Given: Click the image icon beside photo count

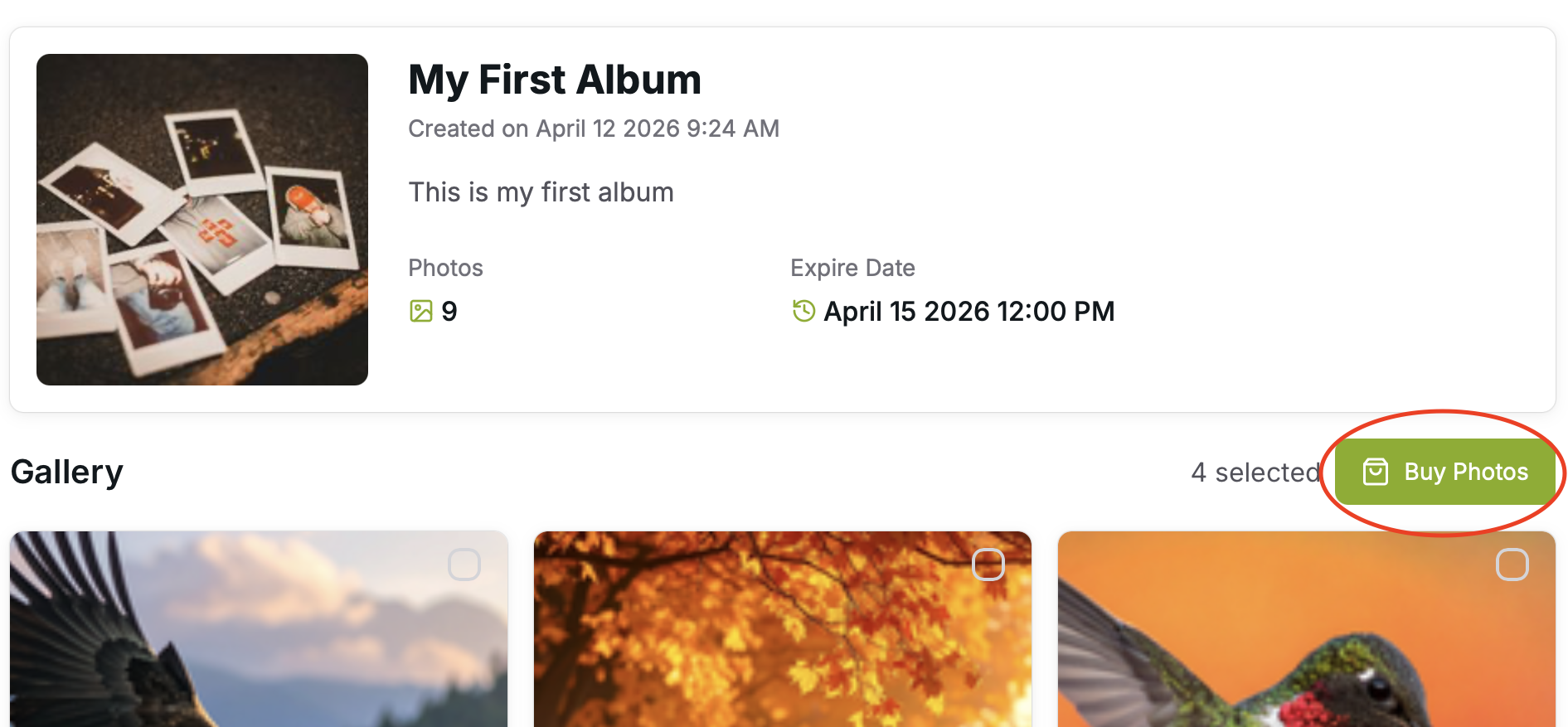Looking at the screenshot, I should click(x=421, y=311).
